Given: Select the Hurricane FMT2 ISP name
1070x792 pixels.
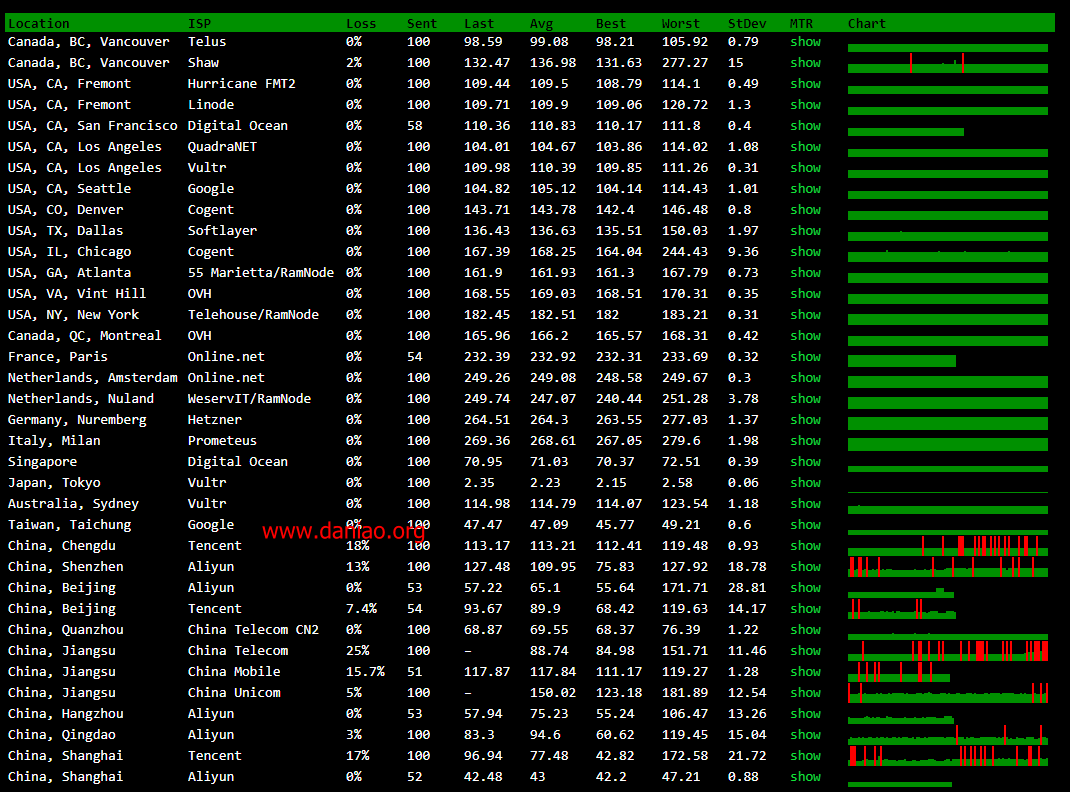Looking at the screenshot, I should [242, 84].
